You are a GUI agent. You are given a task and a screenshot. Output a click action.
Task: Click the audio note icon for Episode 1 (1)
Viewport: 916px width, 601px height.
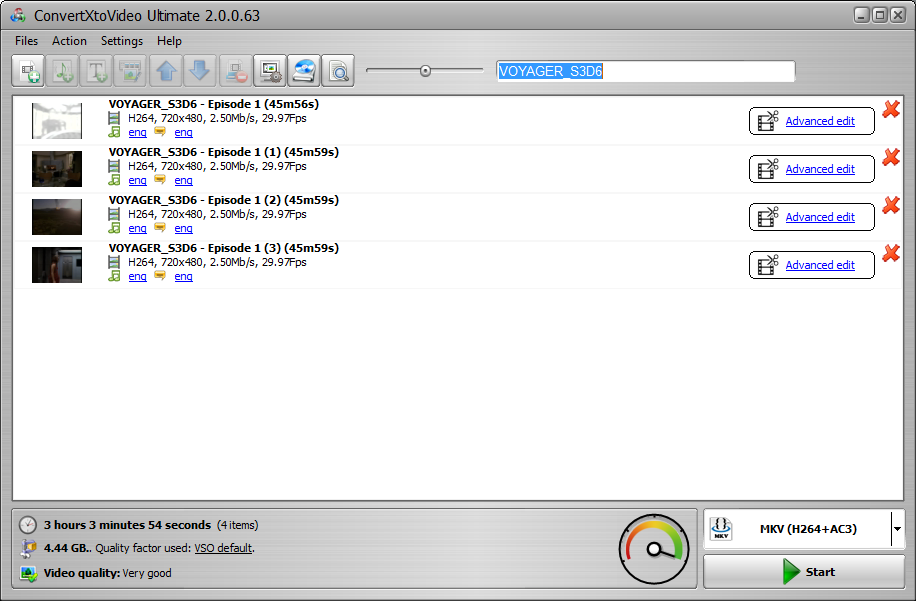[114, 180]
